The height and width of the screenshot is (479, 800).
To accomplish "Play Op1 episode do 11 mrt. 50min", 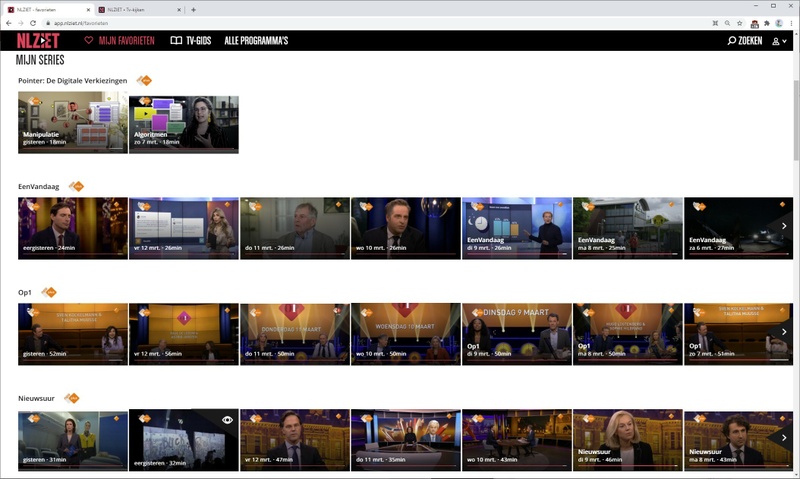I will point(295,334).
